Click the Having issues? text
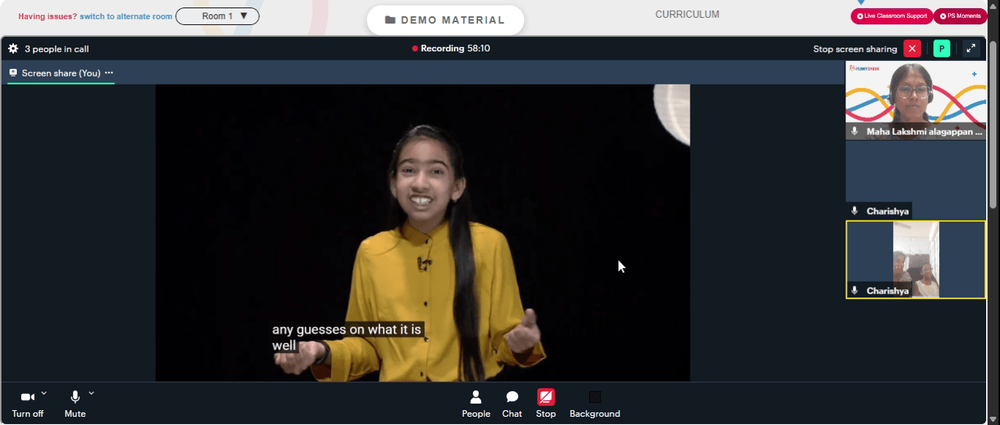Image resolution: width=1000 pixels, height=425 pixels. [47, 17]
